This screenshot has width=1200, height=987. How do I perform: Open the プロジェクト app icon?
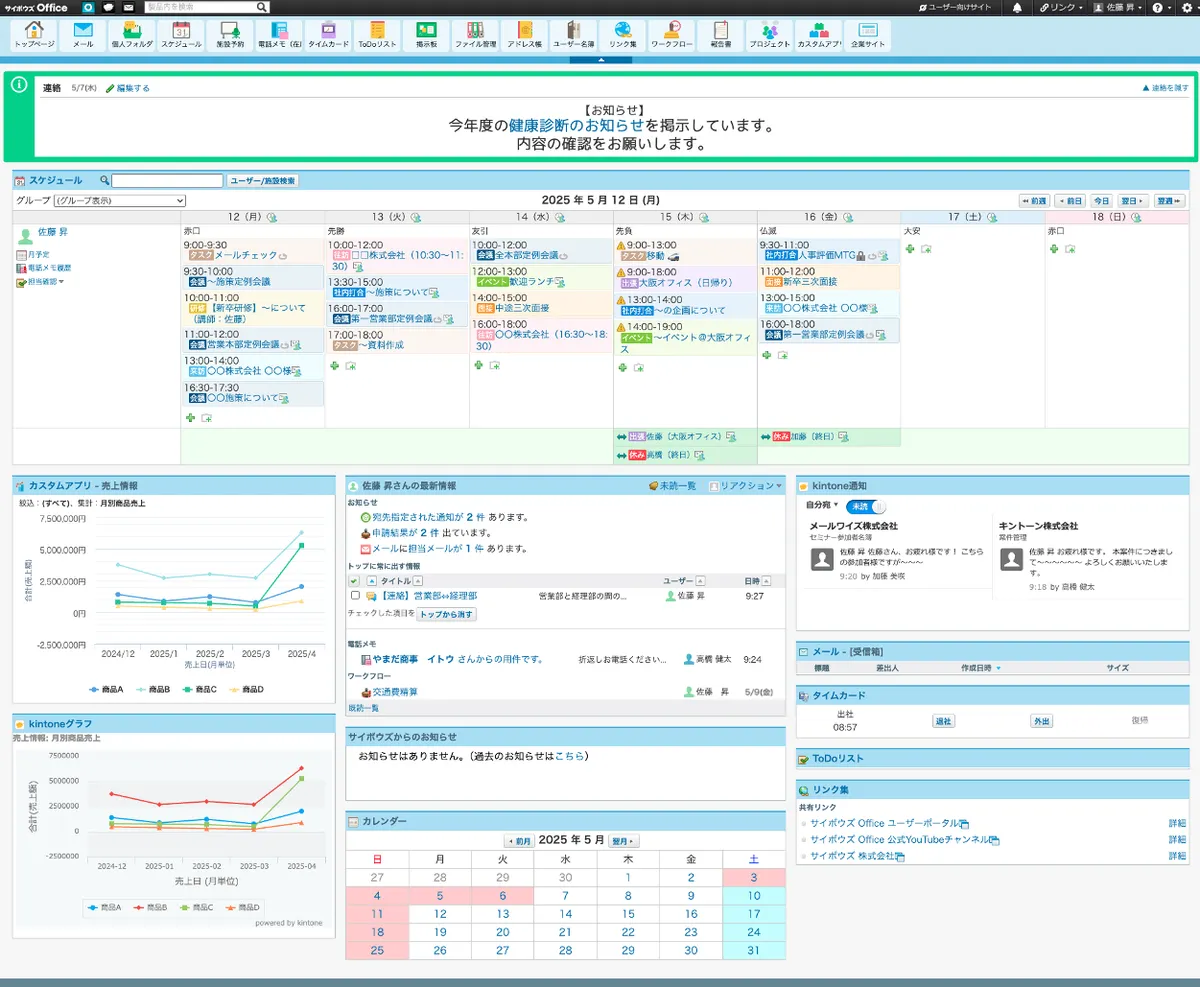(769, 35)
